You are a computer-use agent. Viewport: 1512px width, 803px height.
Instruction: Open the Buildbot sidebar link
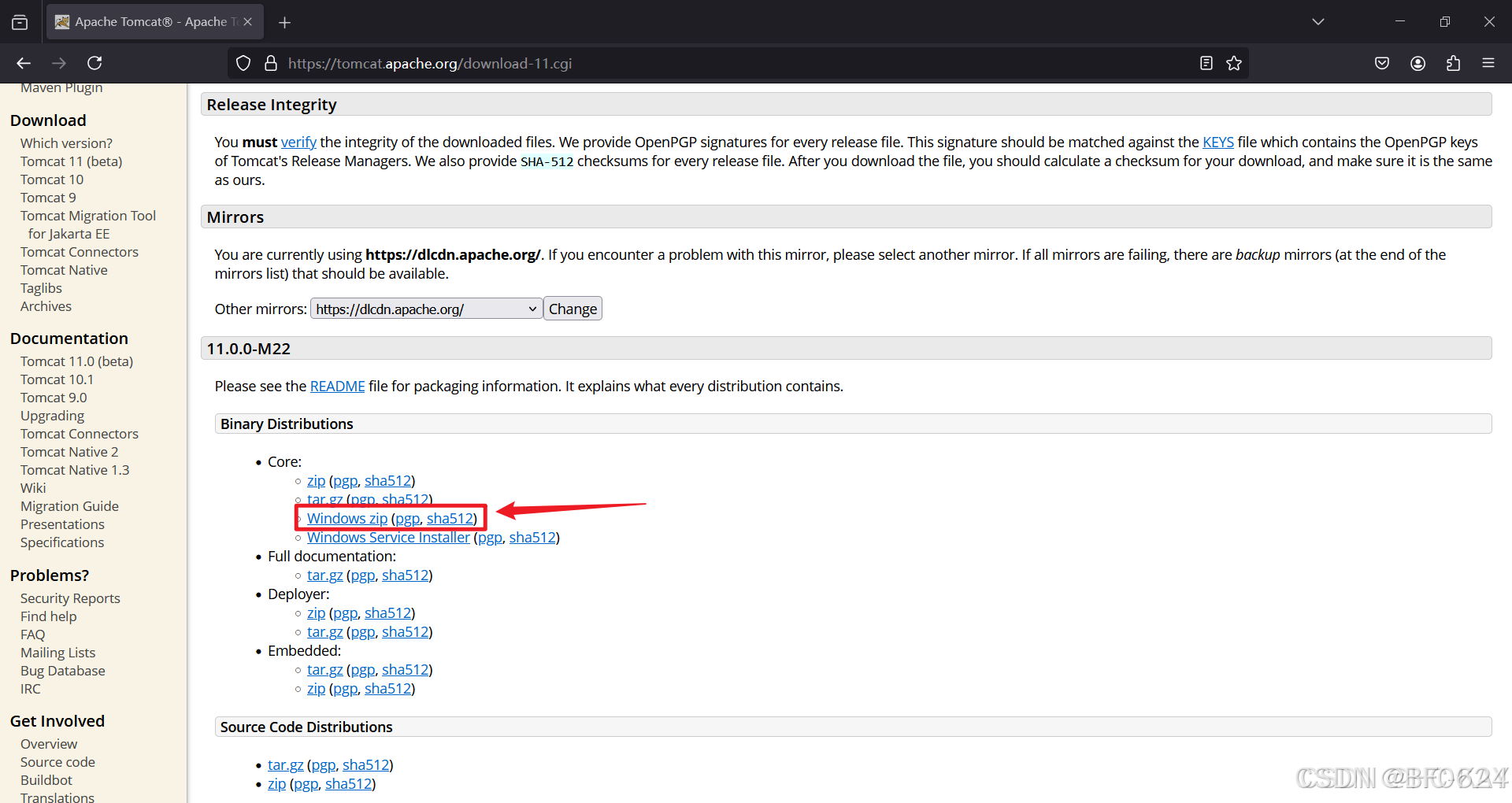pyautogui.click(x=46, y=780)
